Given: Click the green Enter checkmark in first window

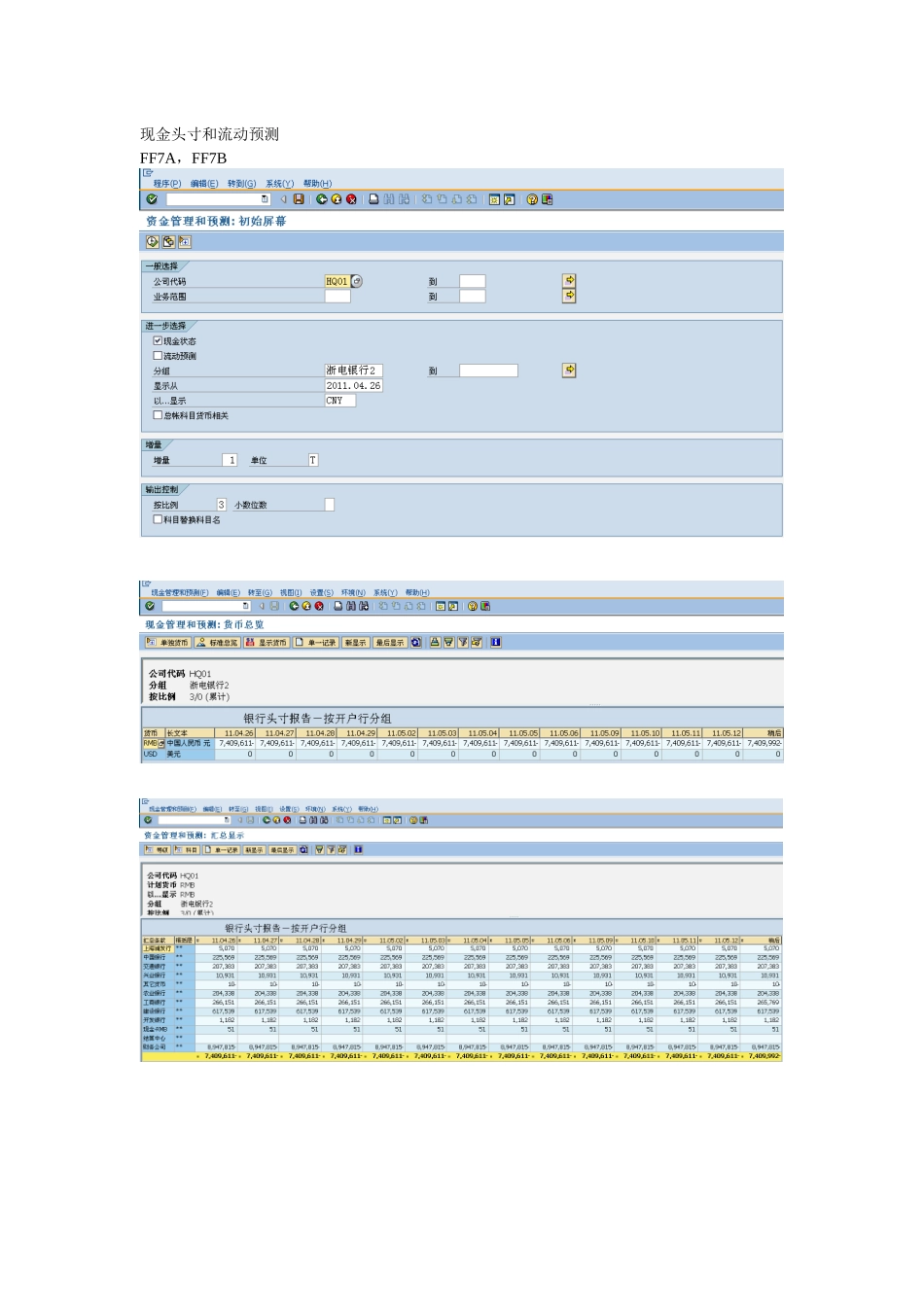Looking at the screenshot, I should tap(152, 199).
